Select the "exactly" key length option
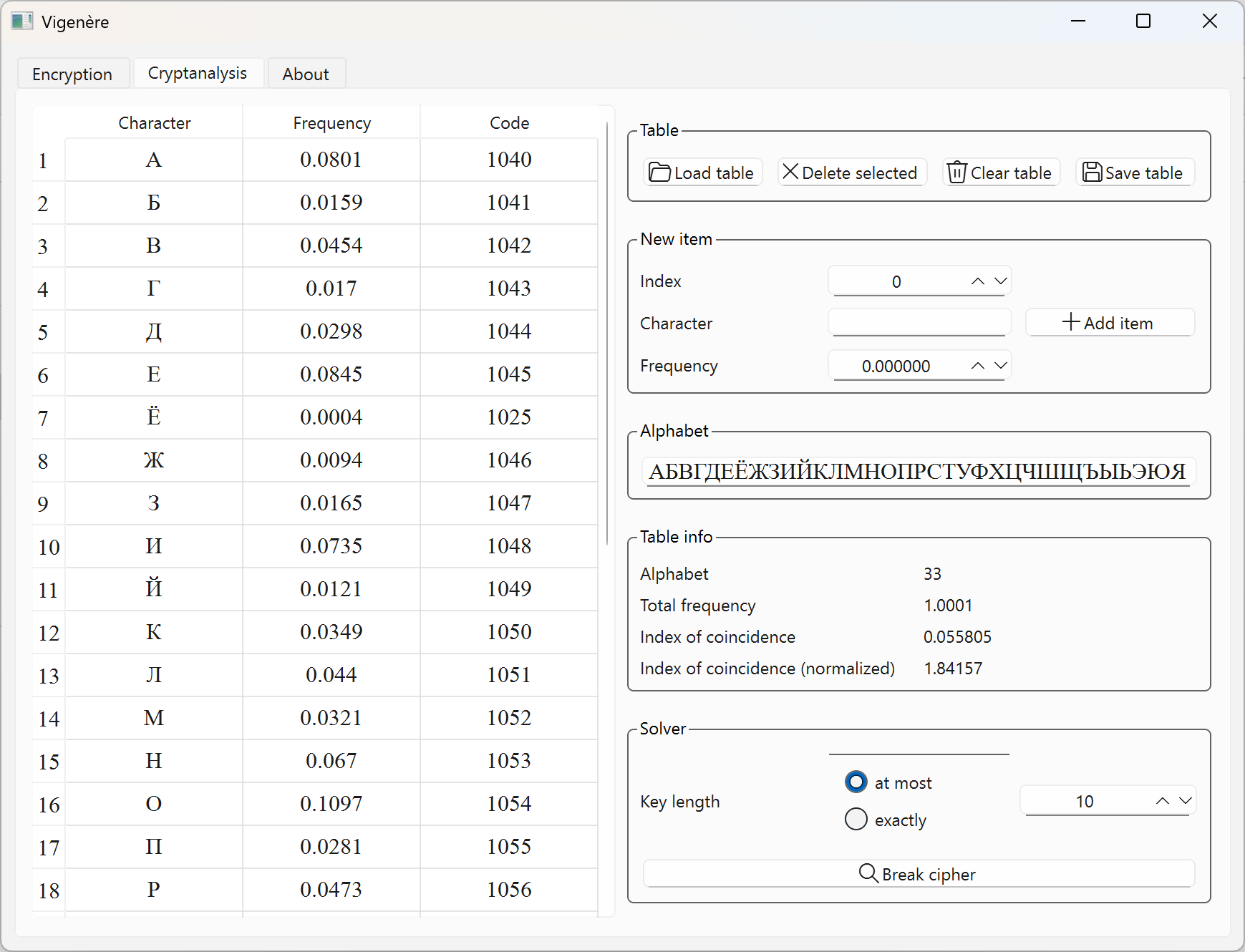Image resolution: width=1245 pixels, height=952 pixels. [x=856, y=819]
